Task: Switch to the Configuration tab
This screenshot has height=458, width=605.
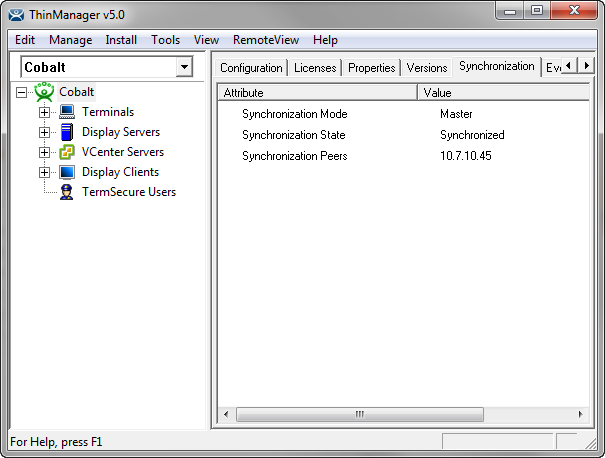Action: (x=251, y=68)
